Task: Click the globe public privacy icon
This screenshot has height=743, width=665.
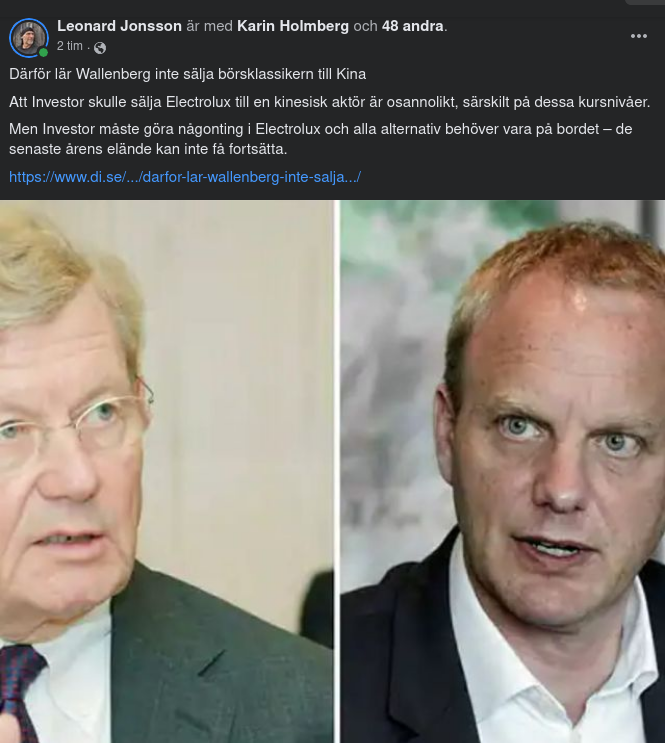Action: click(x=100, y=48)
